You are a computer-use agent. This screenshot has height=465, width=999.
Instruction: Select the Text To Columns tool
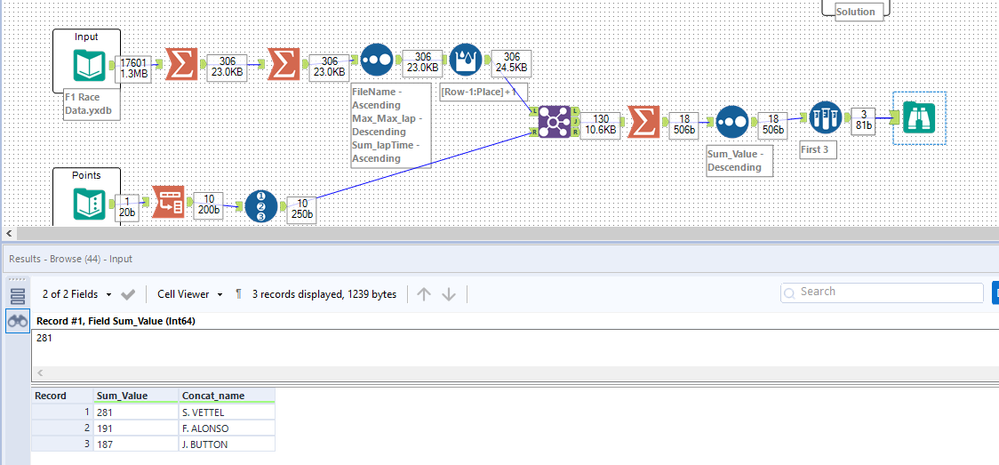coord(168,203)
